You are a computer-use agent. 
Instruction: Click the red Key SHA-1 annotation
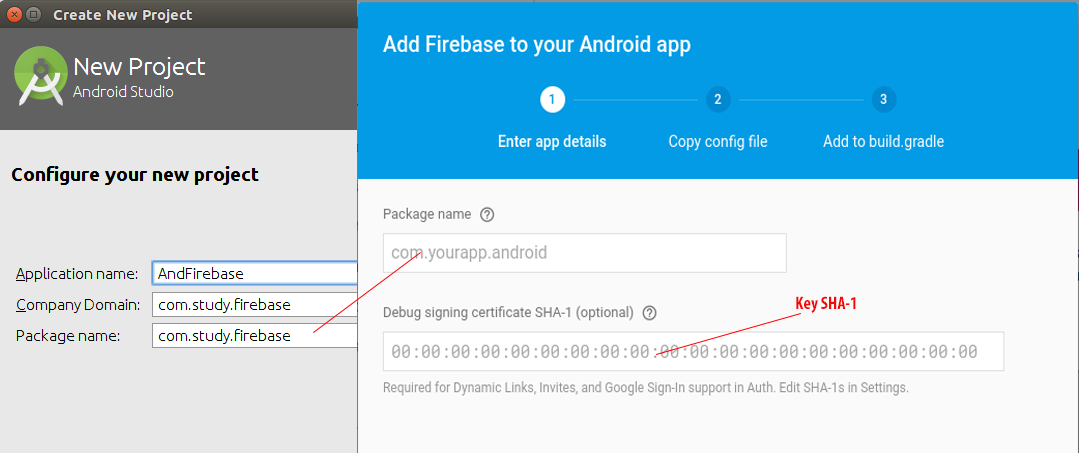point(826,304)
